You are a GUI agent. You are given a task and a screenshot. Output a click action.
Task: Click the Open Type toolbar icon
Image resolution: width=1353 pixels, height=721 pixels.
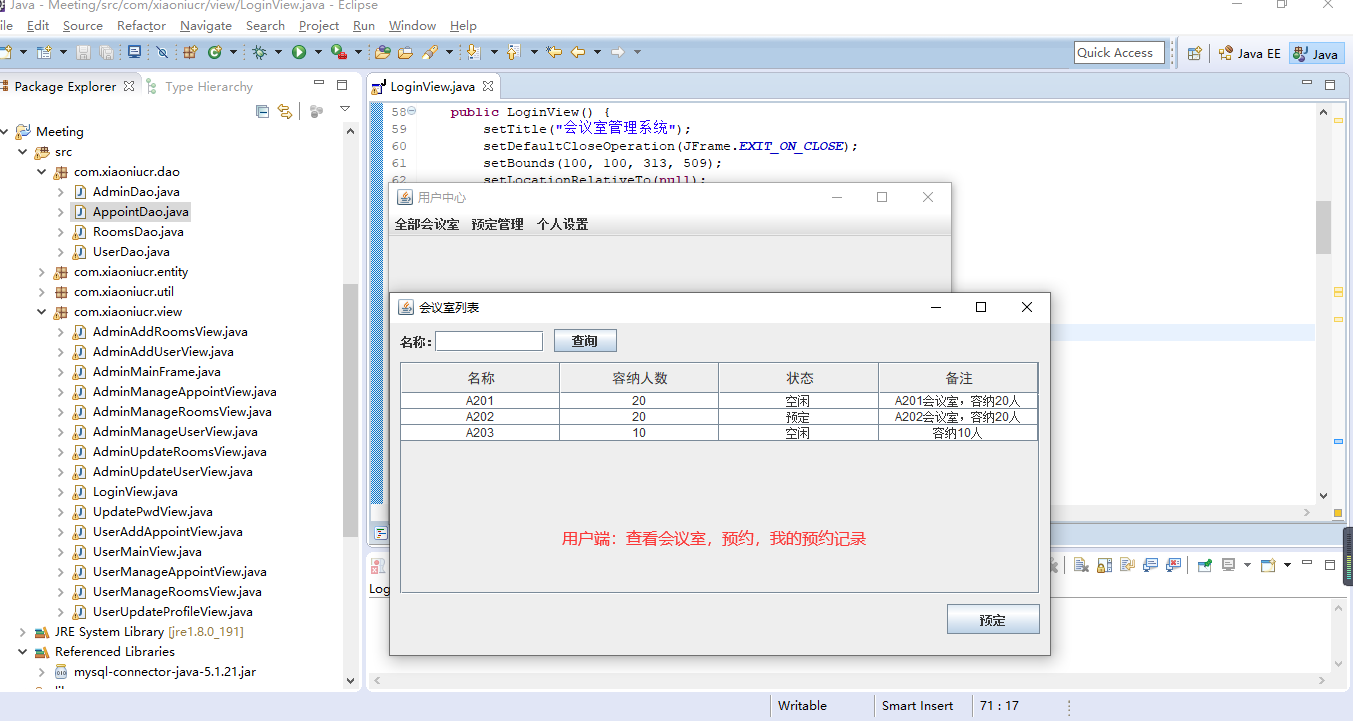tap(382, 52)
